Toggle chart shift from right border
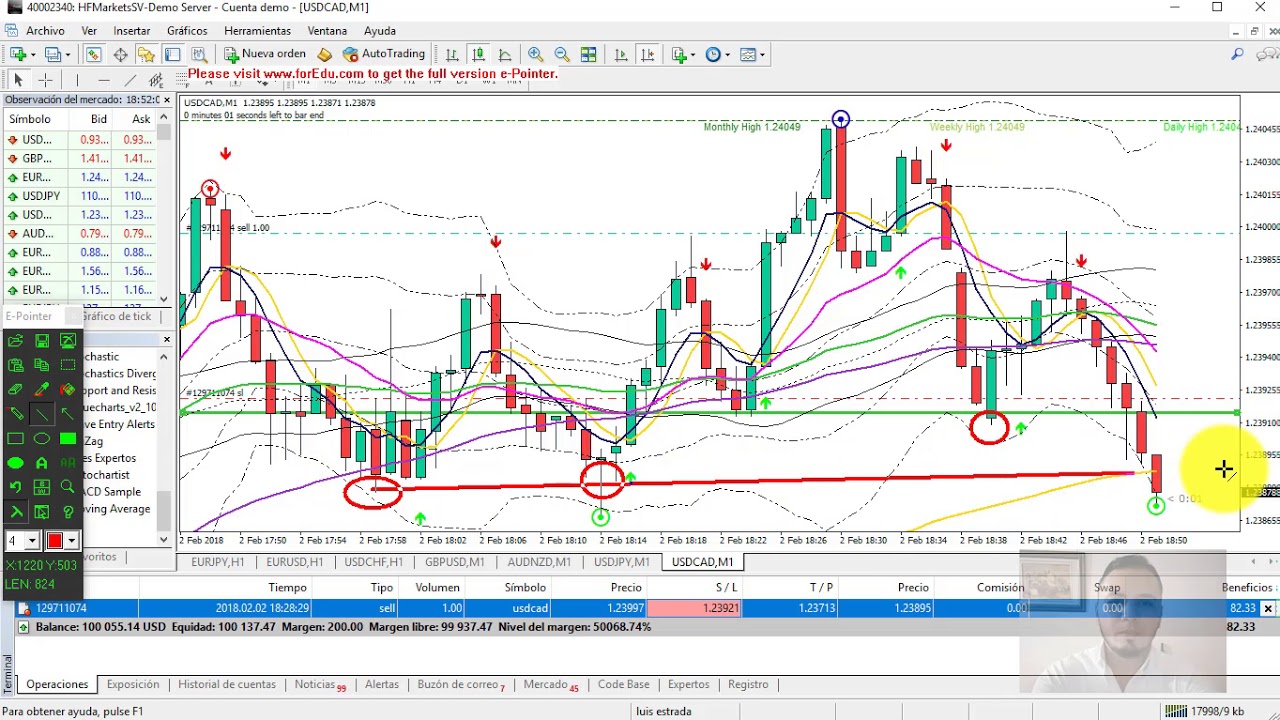This screenshot has height=720, width=1280. click(647, 54)
